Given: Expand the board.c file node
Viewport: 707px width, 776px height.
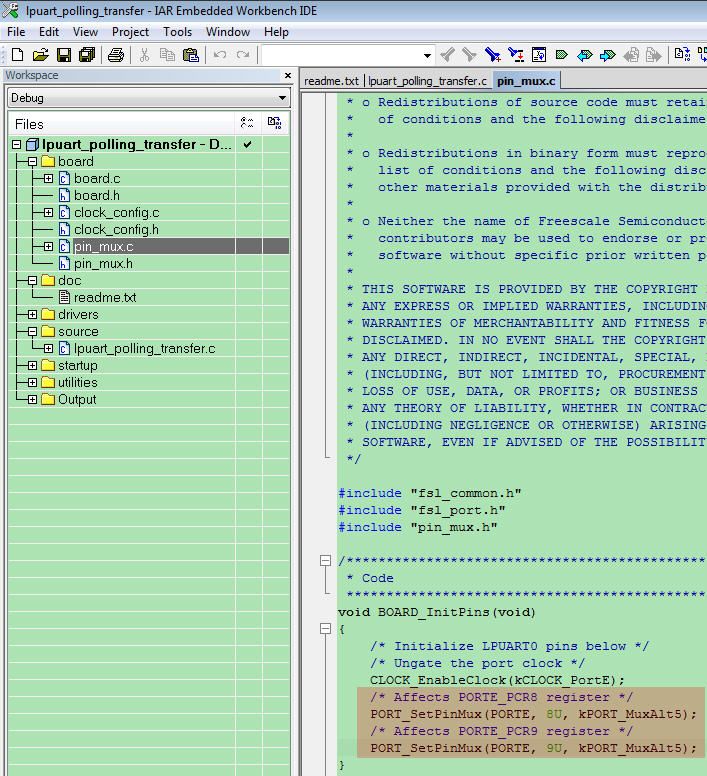Looking at the screenshot, I should point(48,178).
